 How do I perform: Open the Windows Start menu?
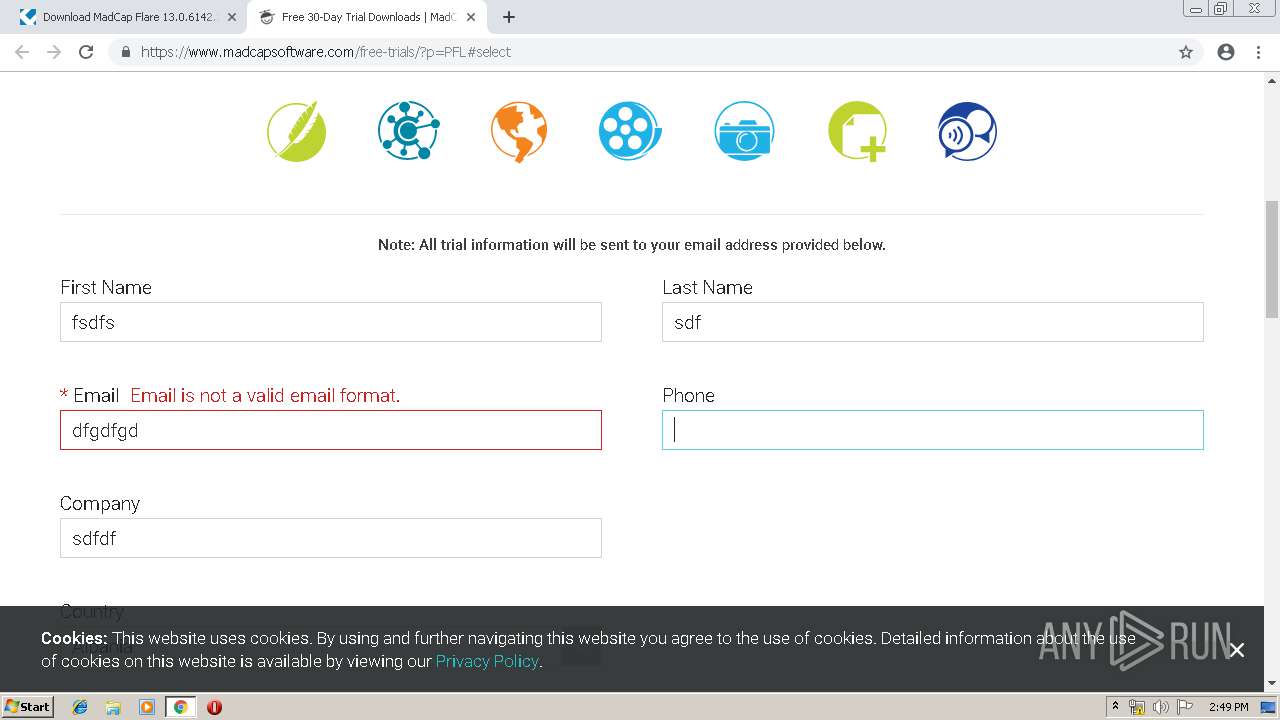coord(28,707)
